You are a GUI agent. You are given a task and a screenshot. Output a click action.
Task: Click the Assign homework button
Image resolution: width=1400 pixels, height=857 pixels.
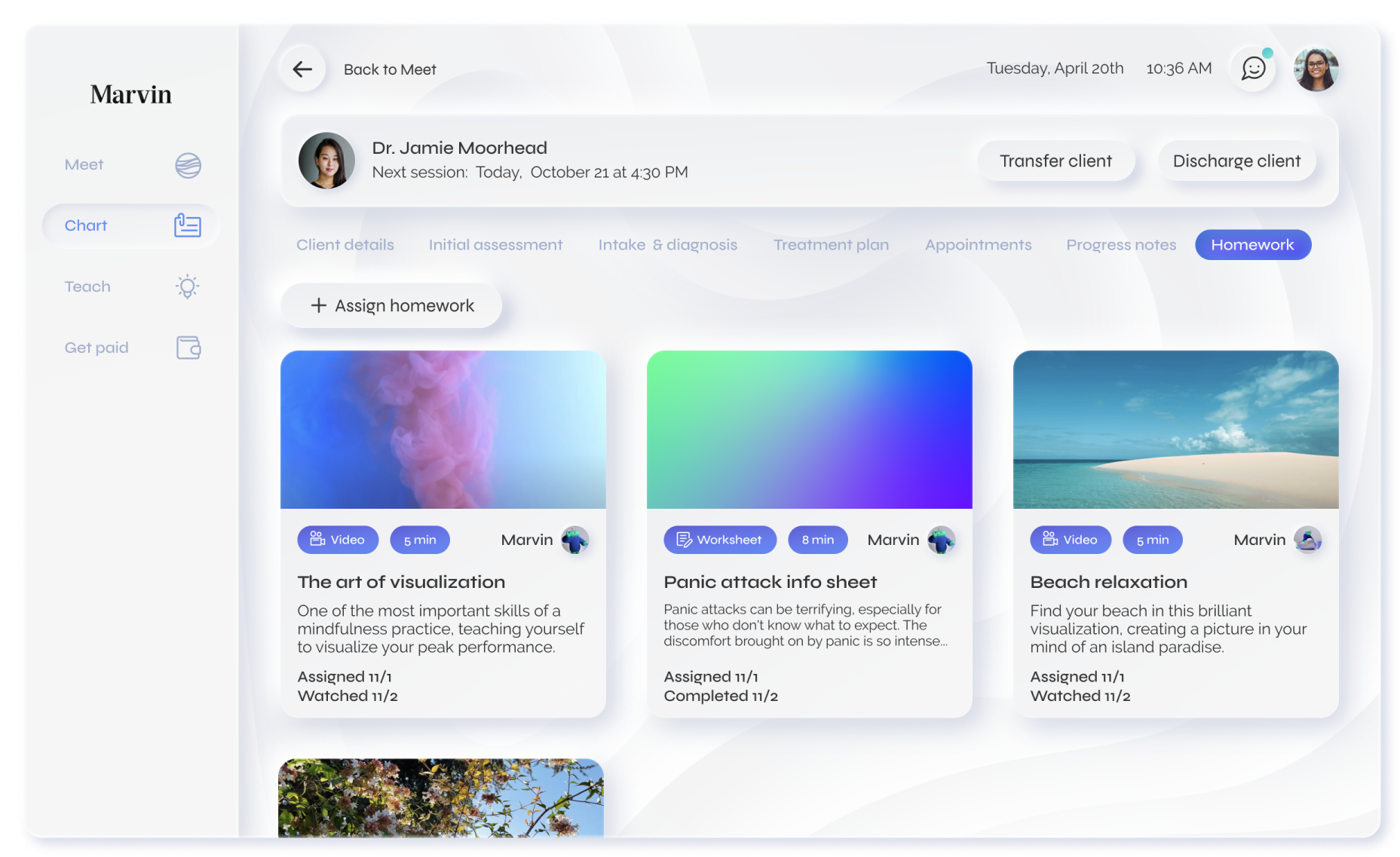click(391, 305)
